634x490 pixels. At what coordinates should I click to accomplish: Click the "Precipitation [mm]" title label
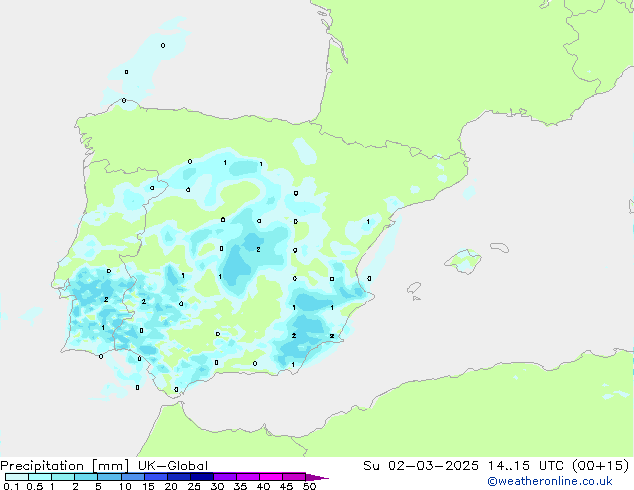tap(59, 465)
